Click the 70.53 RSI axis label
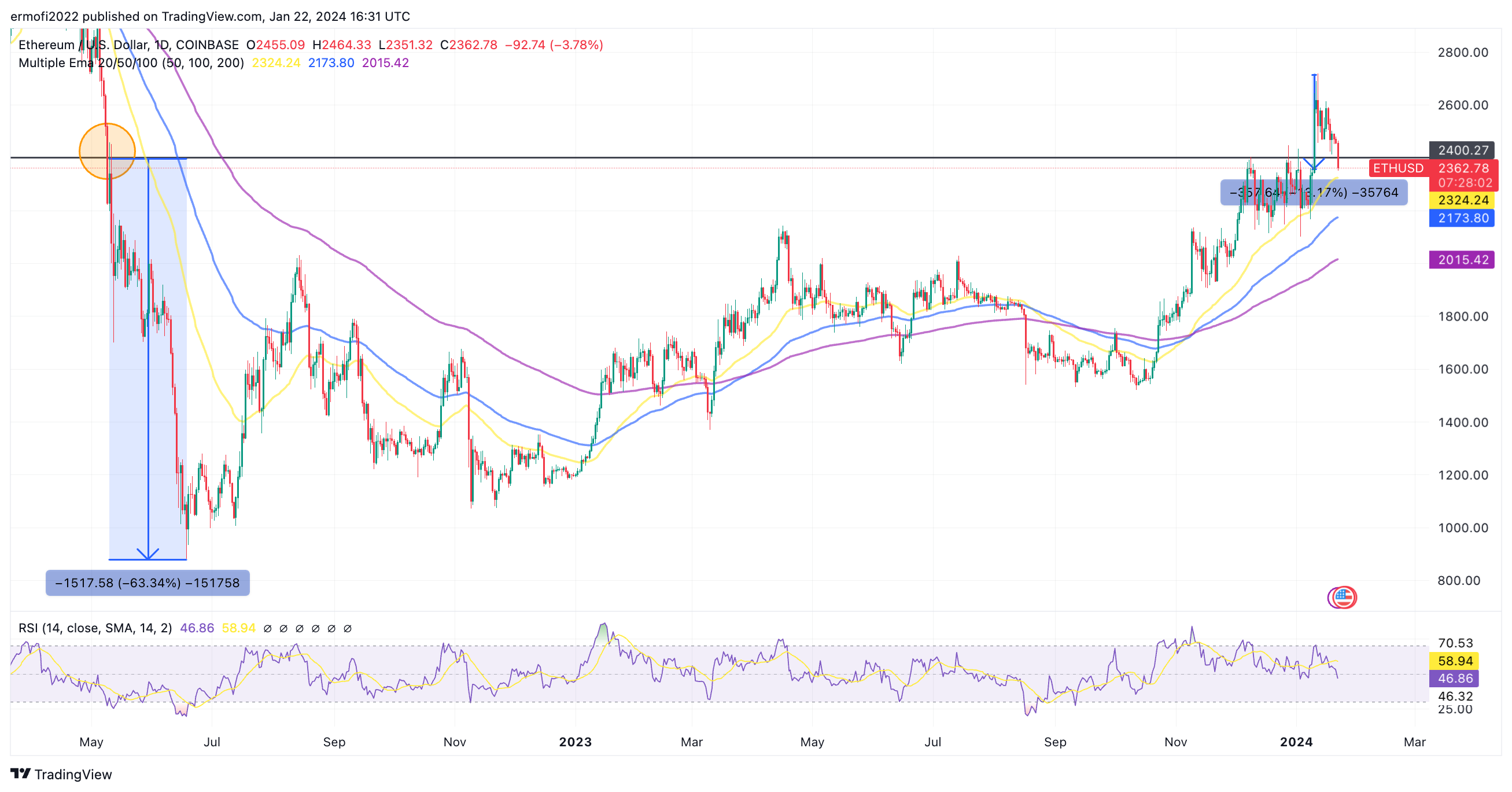 pyautogui.click(x=1455, y=643)
